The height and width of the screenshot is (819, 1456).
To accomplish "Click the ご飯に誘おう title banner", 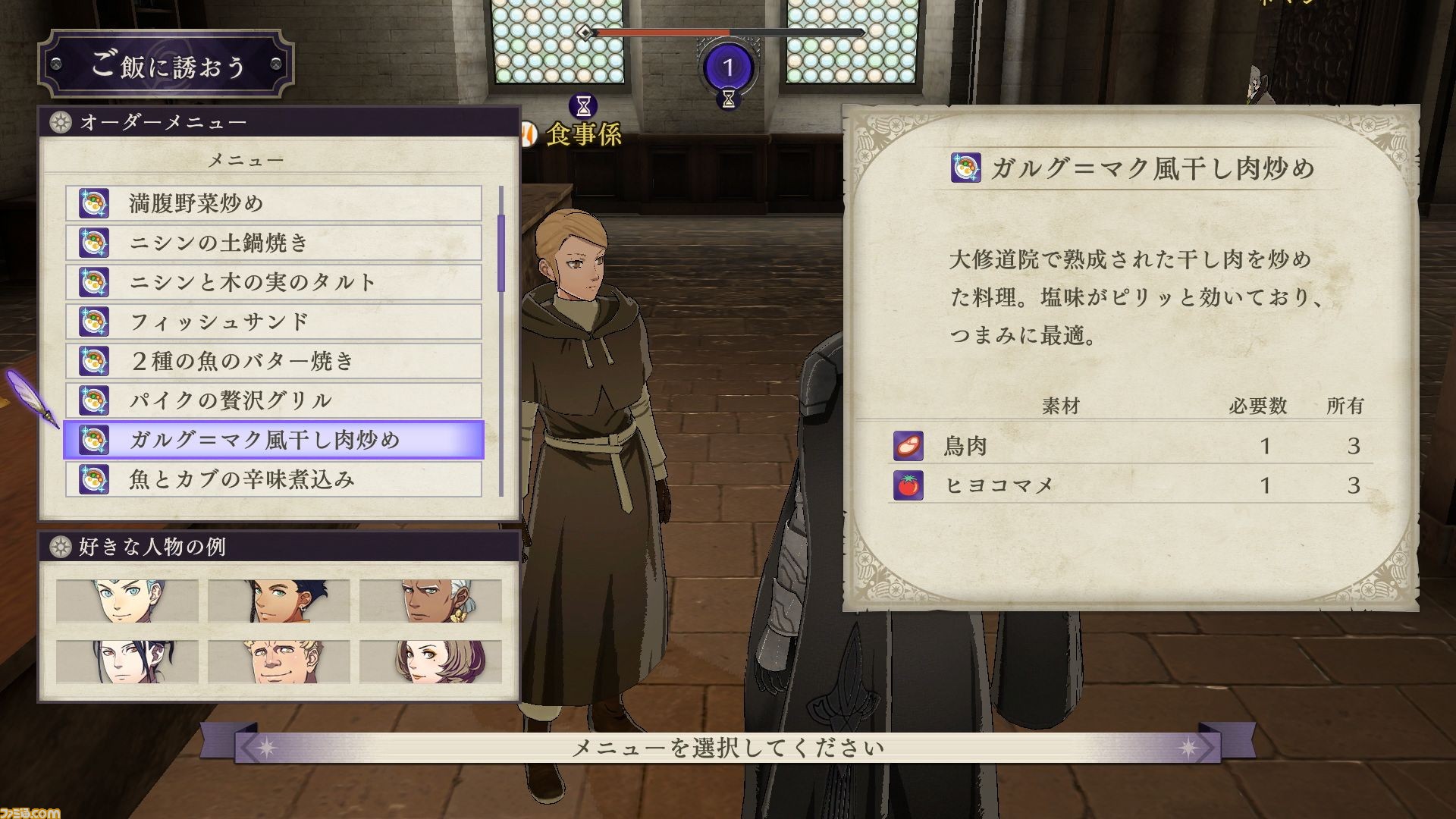I will click(x=166, y=65).
